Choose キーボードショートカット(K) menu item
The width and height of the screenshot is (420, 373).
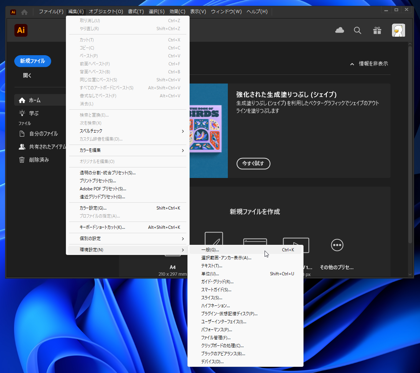[x=128, y=227]
